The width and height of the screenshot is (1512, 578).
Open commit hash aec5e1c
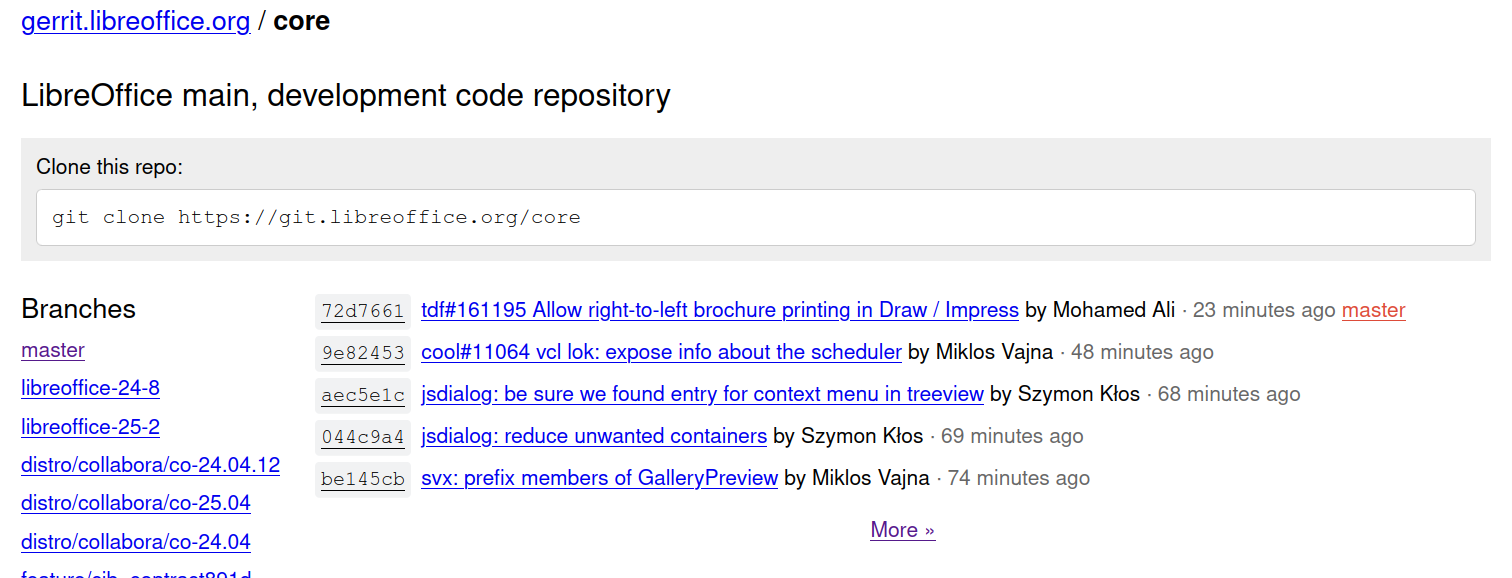(x=363, y=395)
